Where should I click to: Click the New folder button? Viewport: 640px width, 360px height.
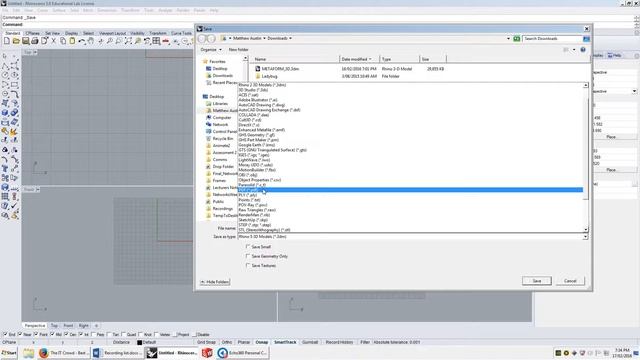(238, 49)
